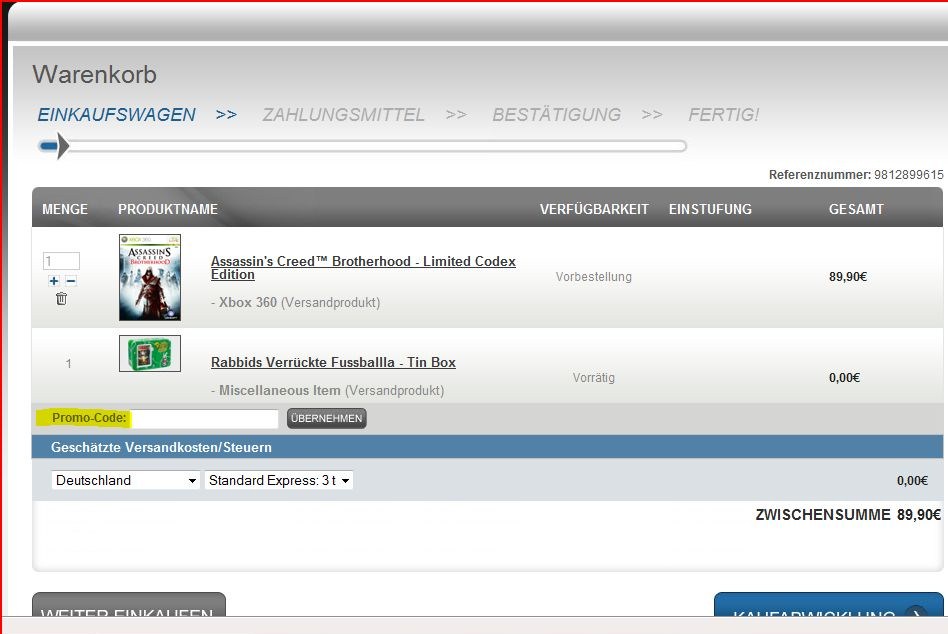This screenshot has height=634, width=948.
Task: Click the Referenznummer 9812899615 text
Action: tap(855, 175)
